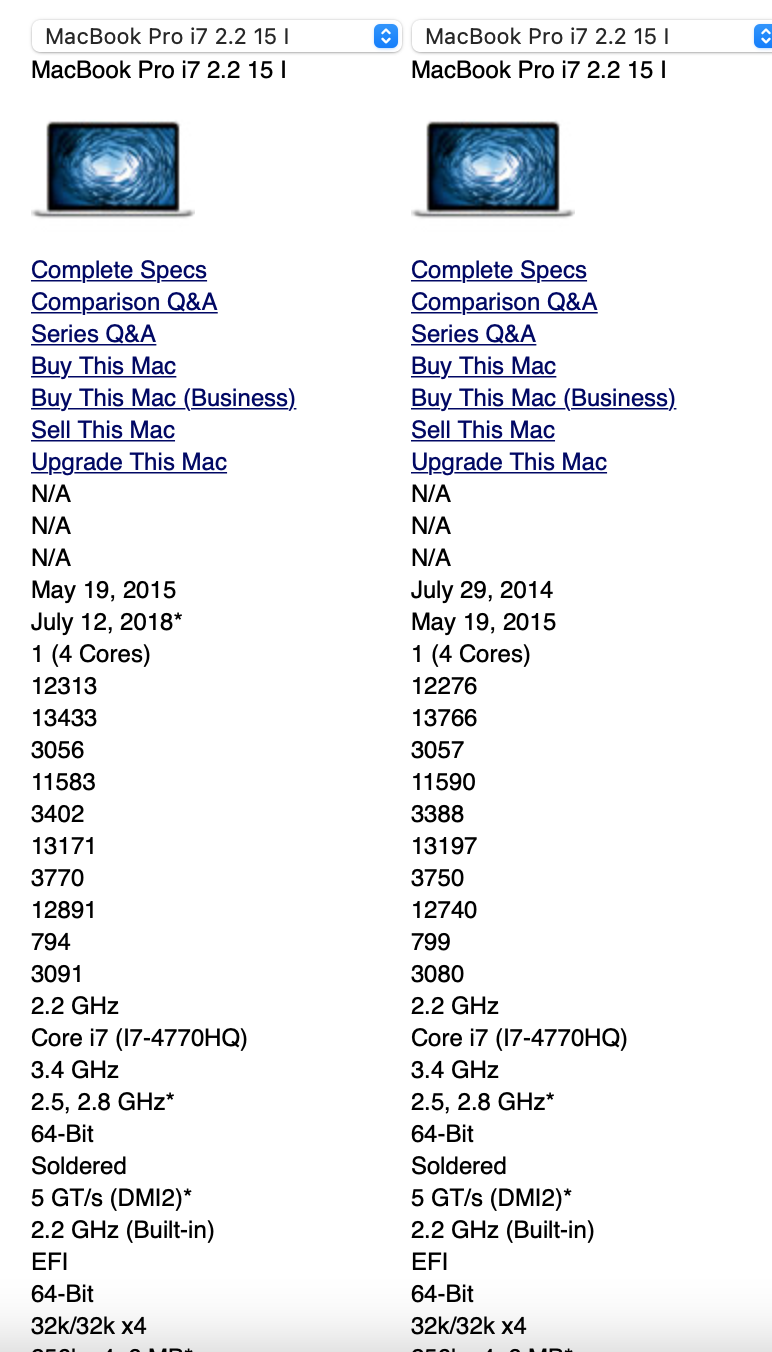Open left Buy This Mac (Business) link
The height and width of the screenshot is (1352, 772).
click(x=163, y=398)
